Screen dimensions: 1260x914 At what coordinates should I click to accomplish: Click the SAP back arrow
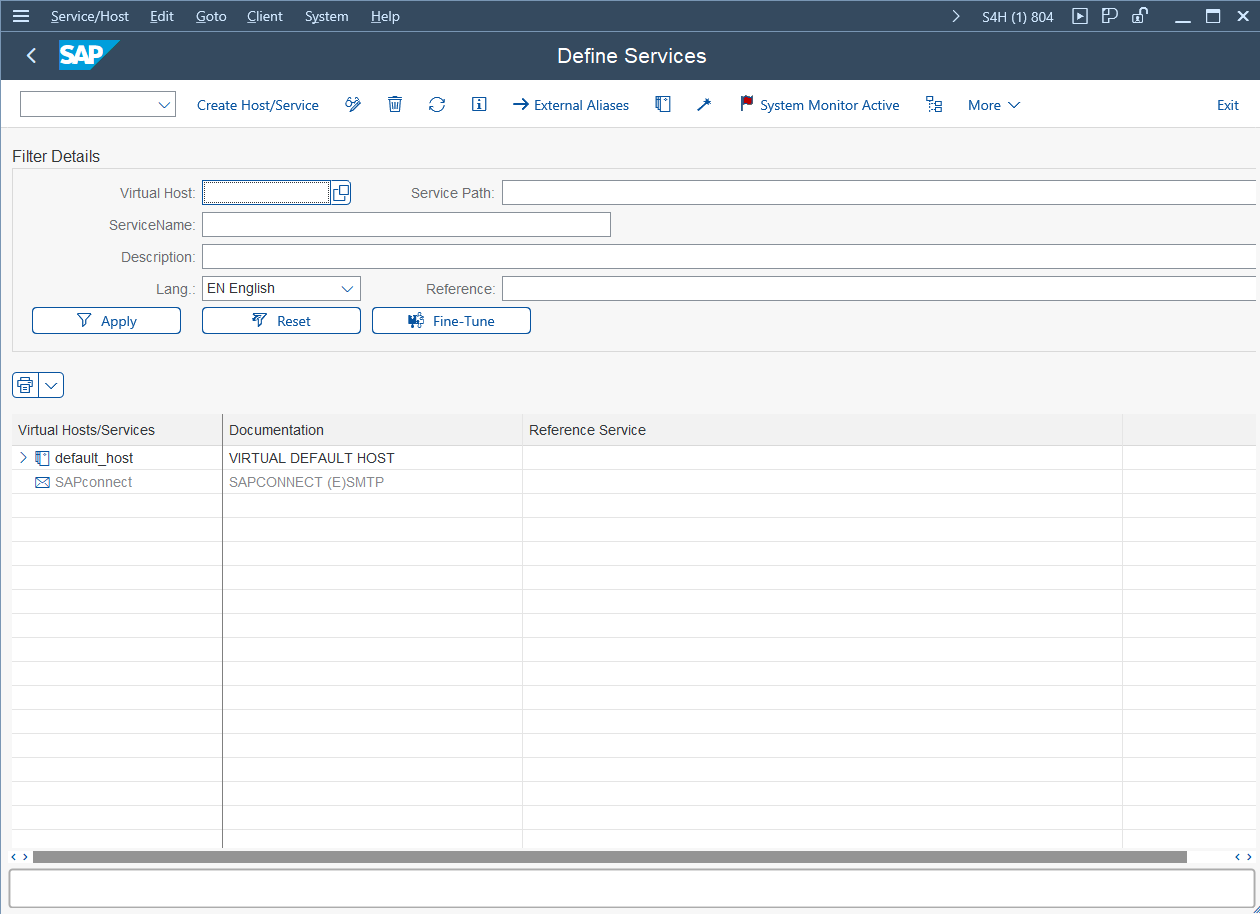tap(32, 56)
